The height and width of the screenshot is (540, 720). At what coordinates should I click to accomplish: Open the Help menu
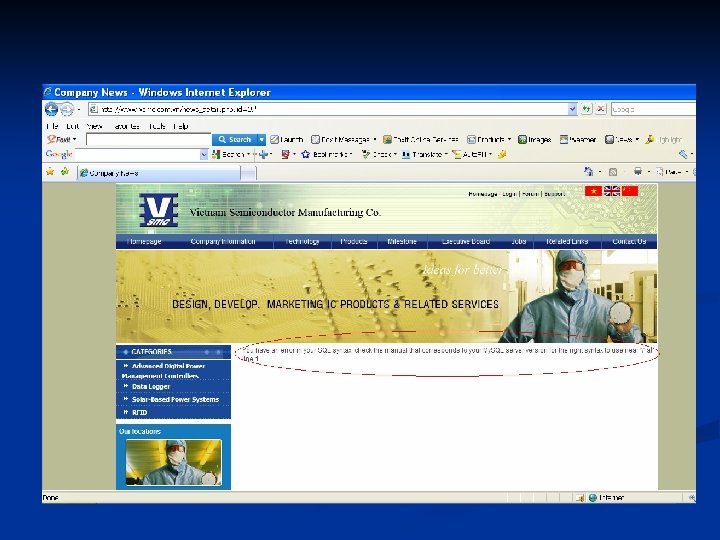pos(181,126)
